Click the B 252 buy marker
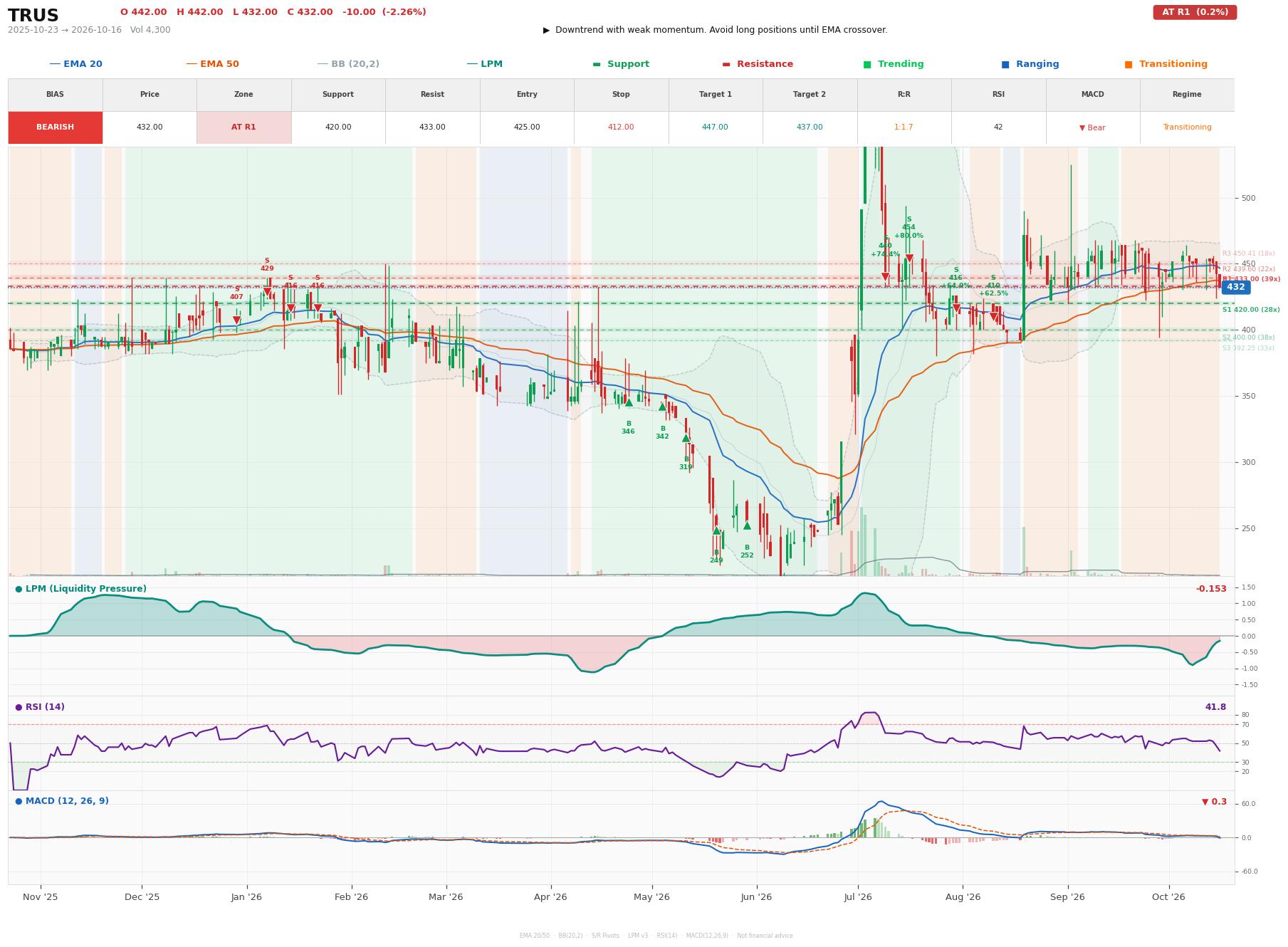This screenshot has height=947, width=1288. point(747,525)
